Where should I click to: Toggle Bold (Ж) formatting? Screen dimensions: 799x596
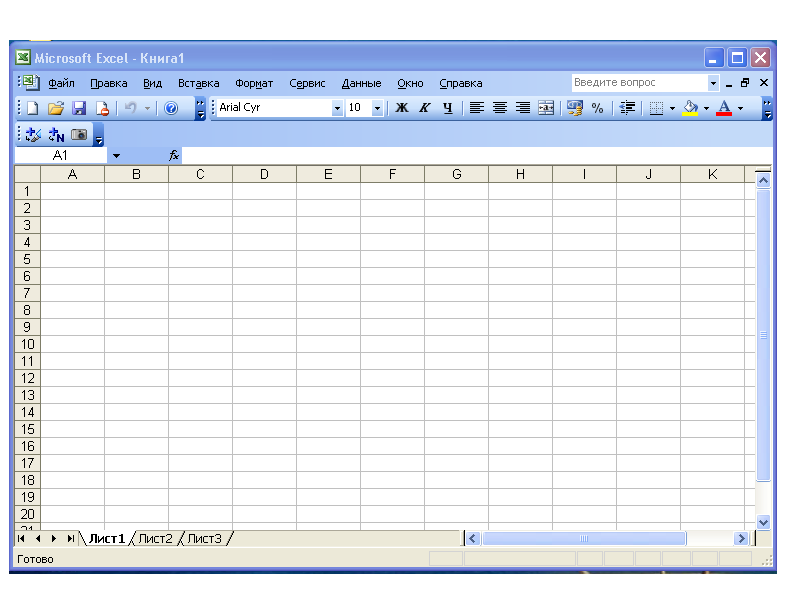402,108
